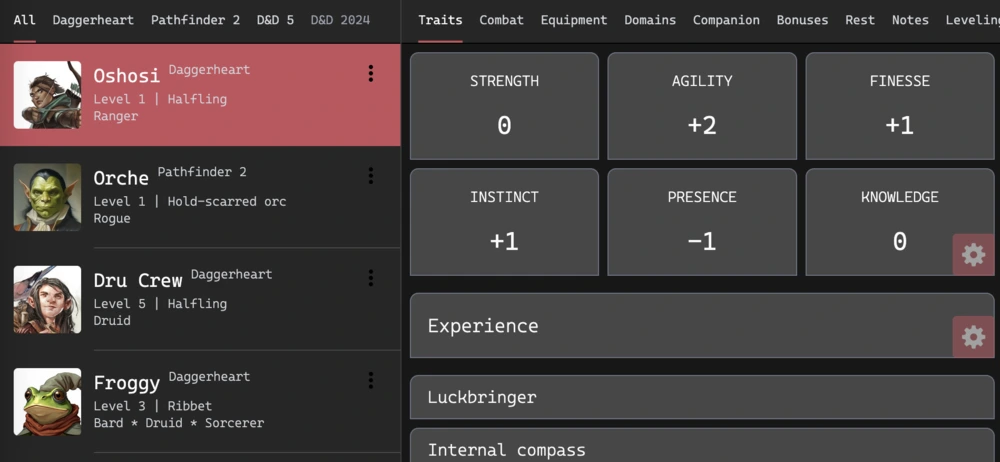Filter characters by Daggerheart tab
Screen dimensions: 1000x462
point(93,20)
